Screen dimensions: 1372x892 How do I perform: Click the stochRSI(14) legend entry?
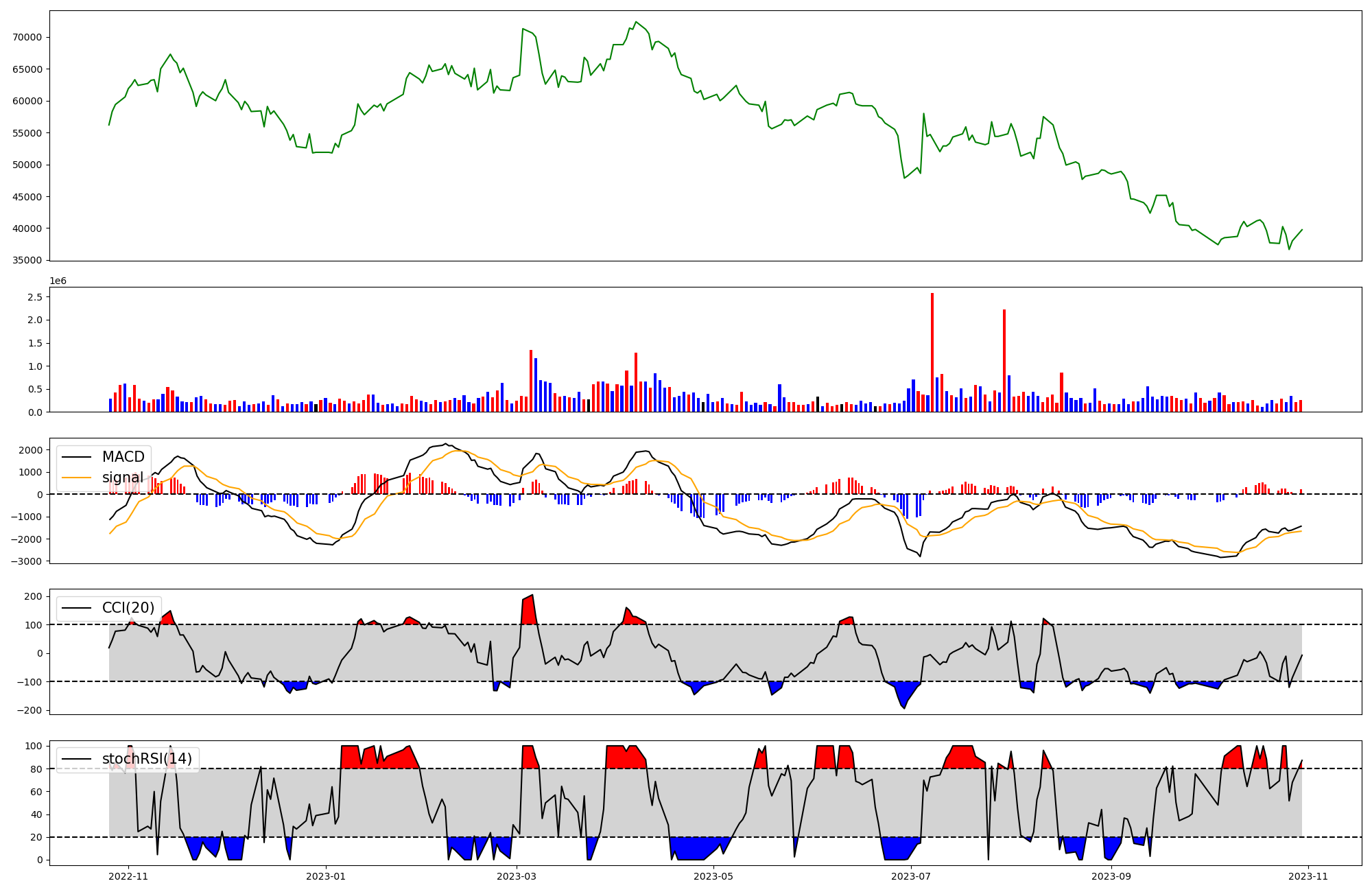pyautogui.click(x=147, y=759)
